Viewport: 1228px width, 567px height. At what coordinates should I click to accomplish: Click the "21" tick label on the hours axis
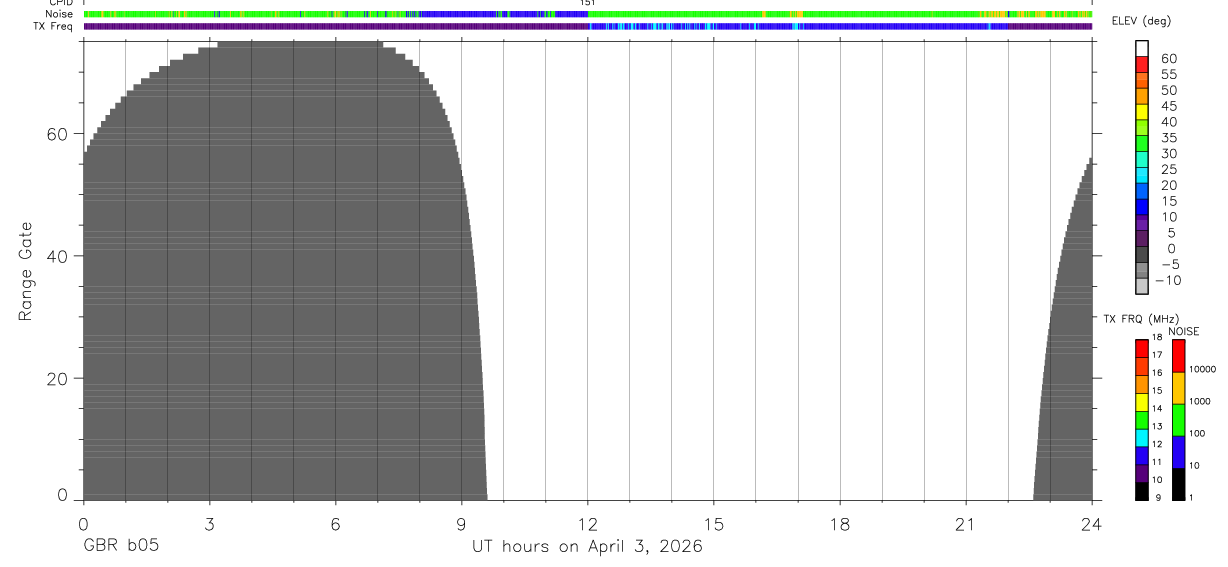click(x=966, y=524)
